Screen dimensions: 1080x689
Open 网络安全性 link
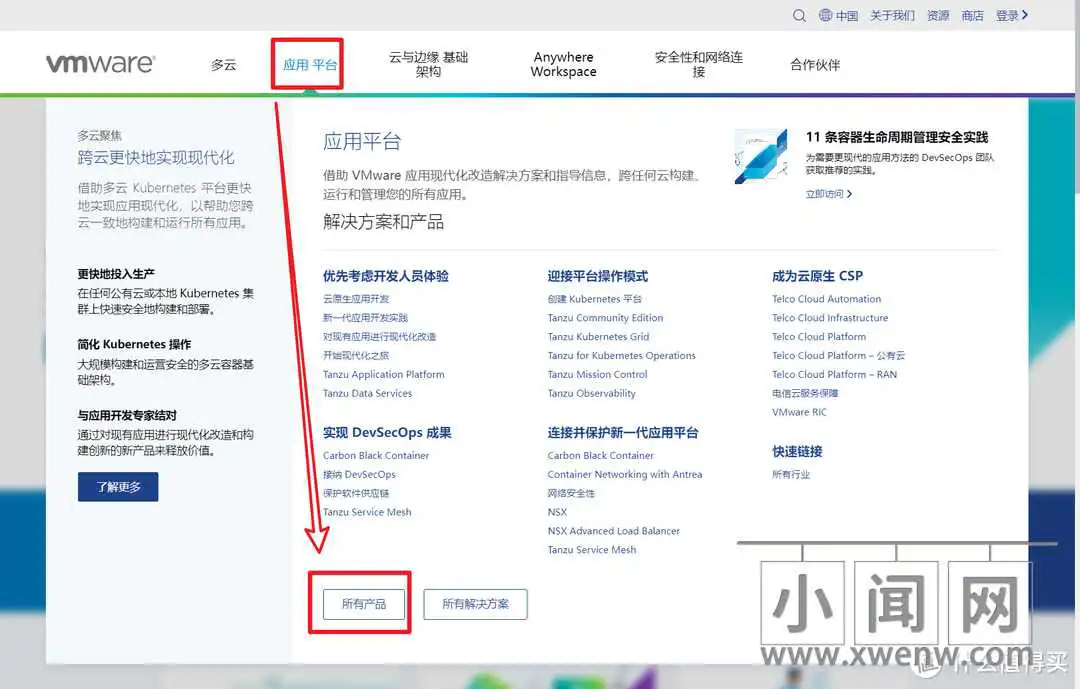[x=571, y=493]
